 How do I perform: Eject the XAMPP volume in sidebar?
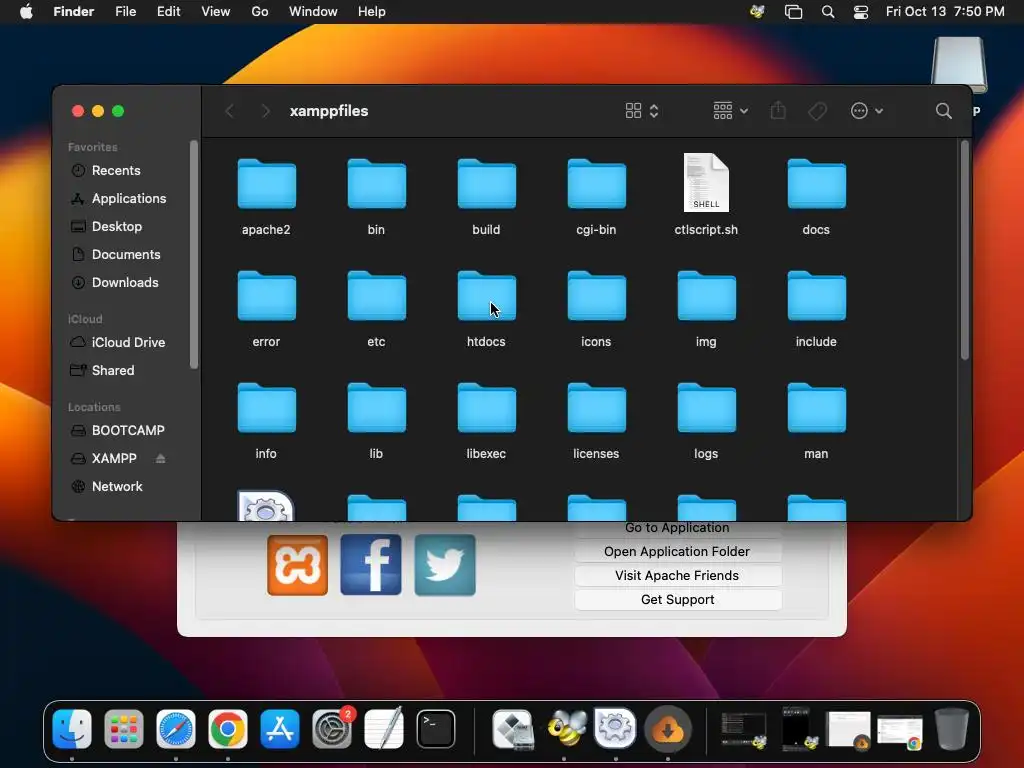[x=161, y=458]
